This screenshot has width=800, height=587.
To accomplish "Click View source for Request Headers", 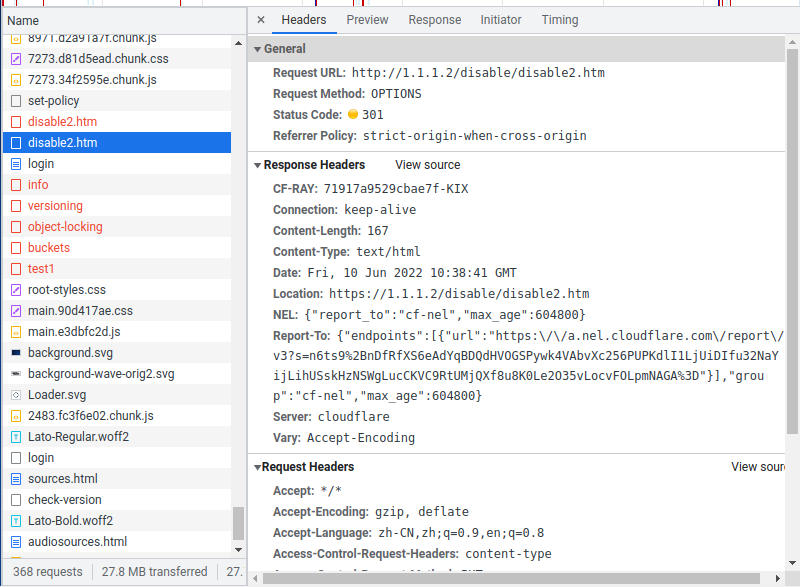I will click(x=758, y=467).
